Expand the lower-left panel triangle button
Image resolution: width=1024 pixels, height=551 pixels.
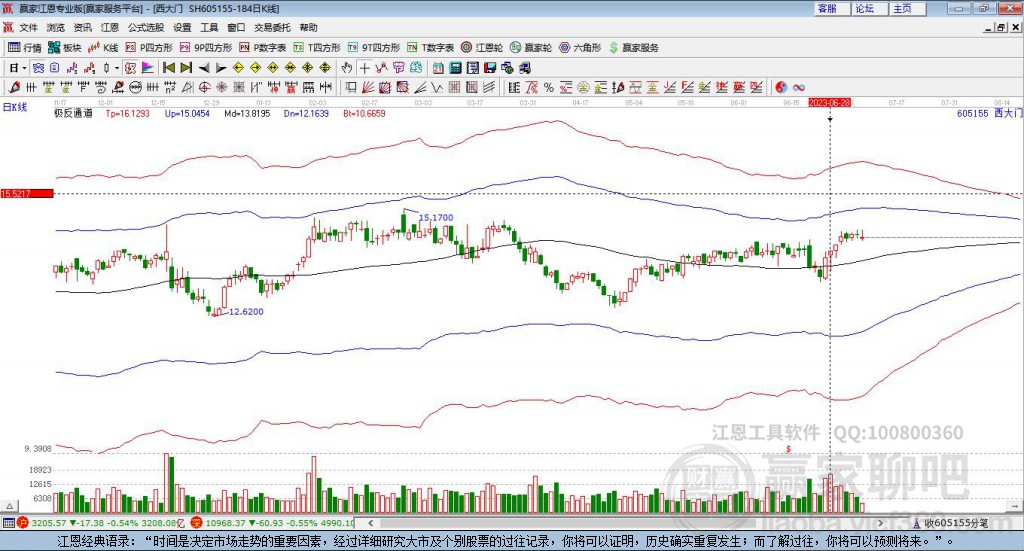coord(9,506)
